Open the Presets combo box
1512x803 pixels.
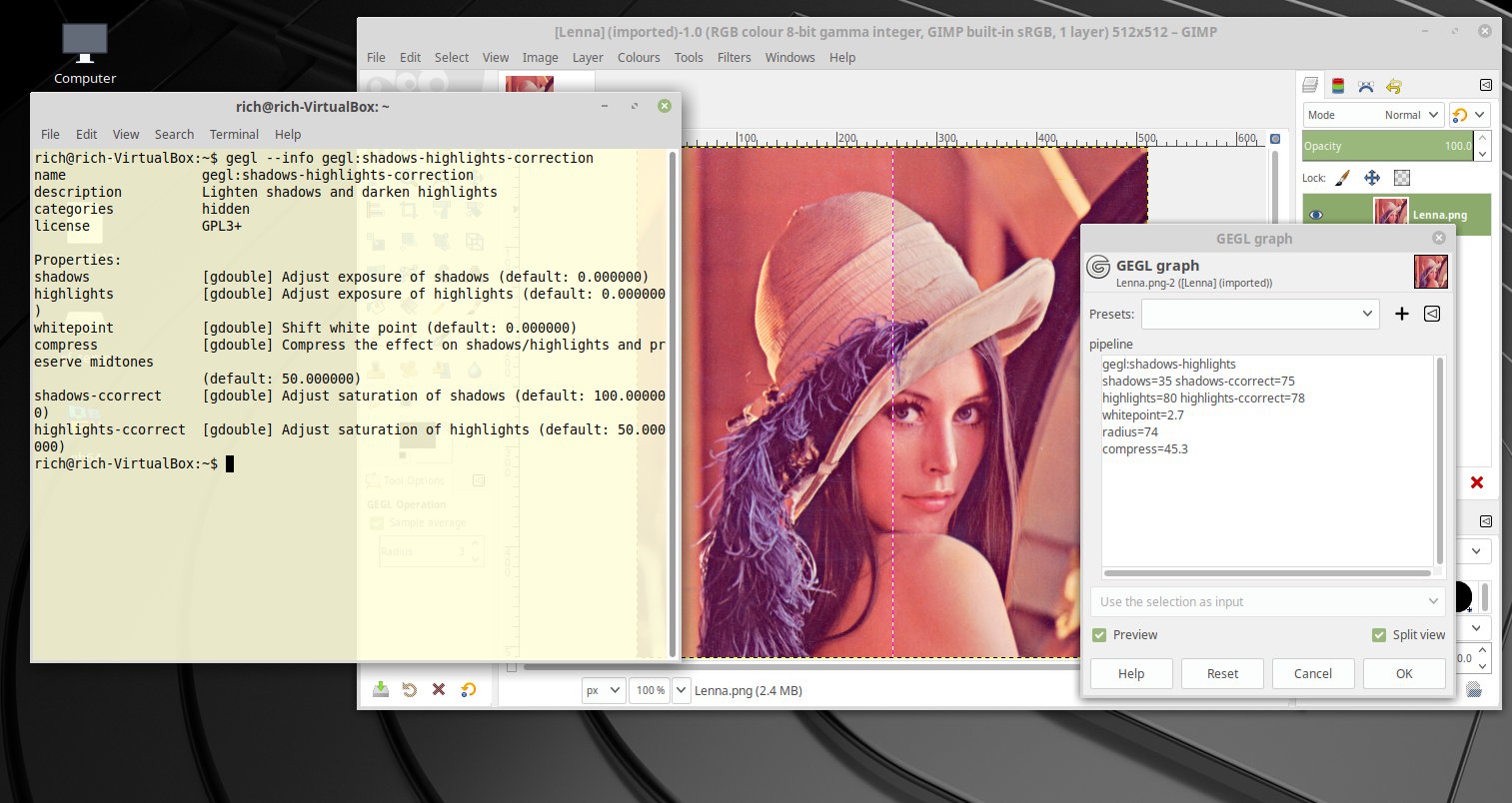(x=1260, y=314)
